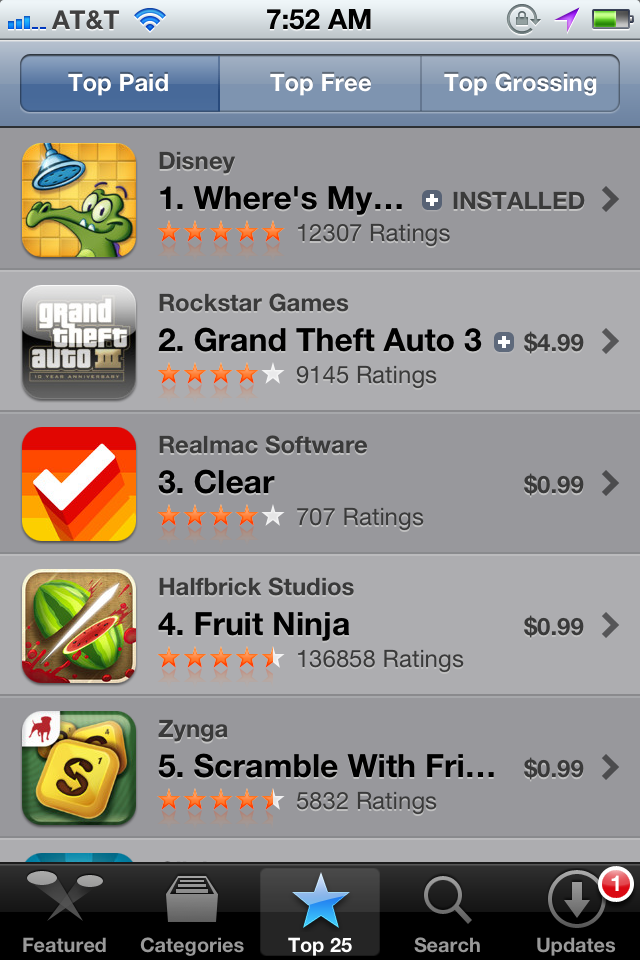Open Updates tab with badge

click(576, 912)
